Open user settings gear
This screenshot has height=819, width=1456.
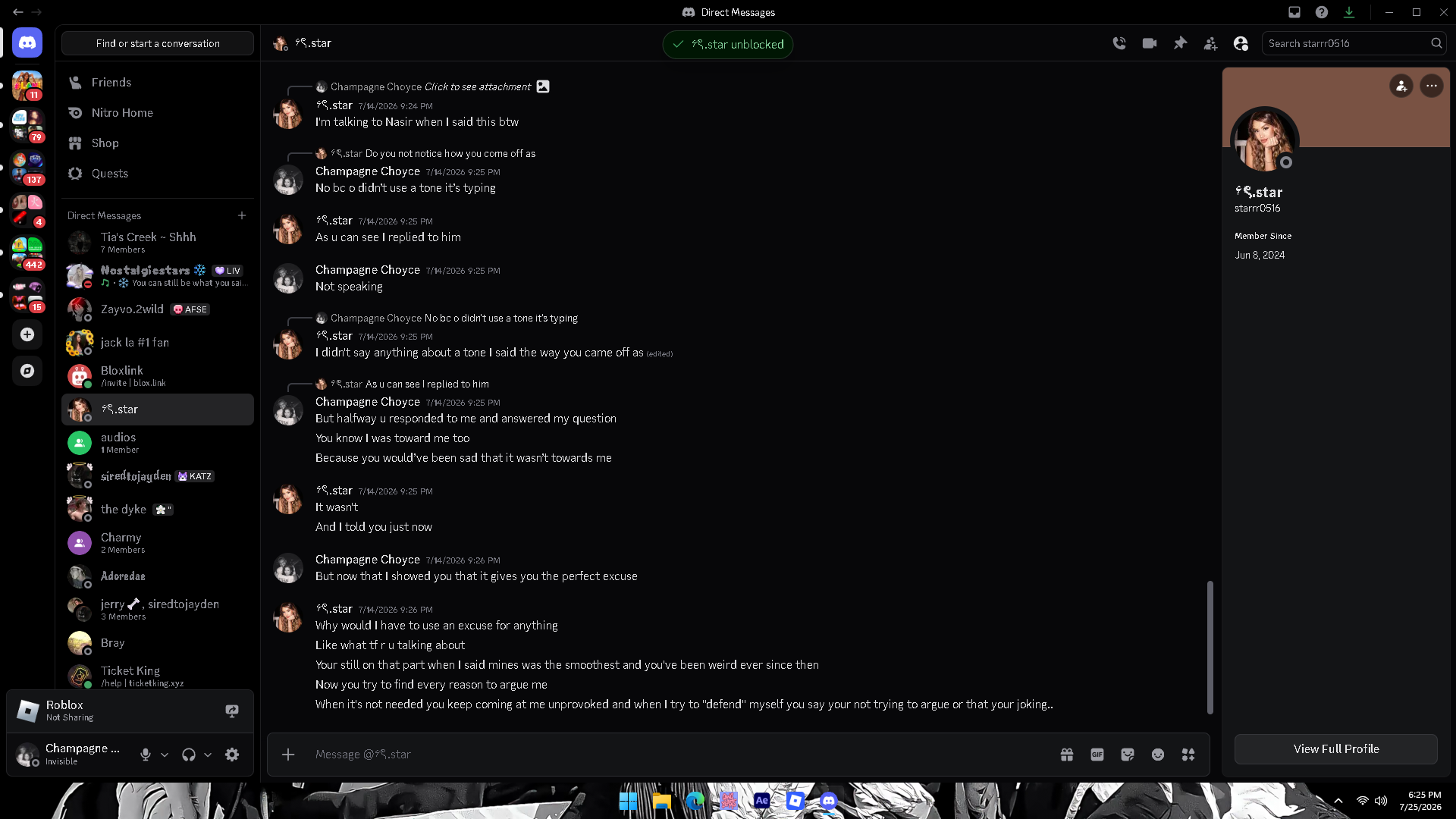point(232,755)
